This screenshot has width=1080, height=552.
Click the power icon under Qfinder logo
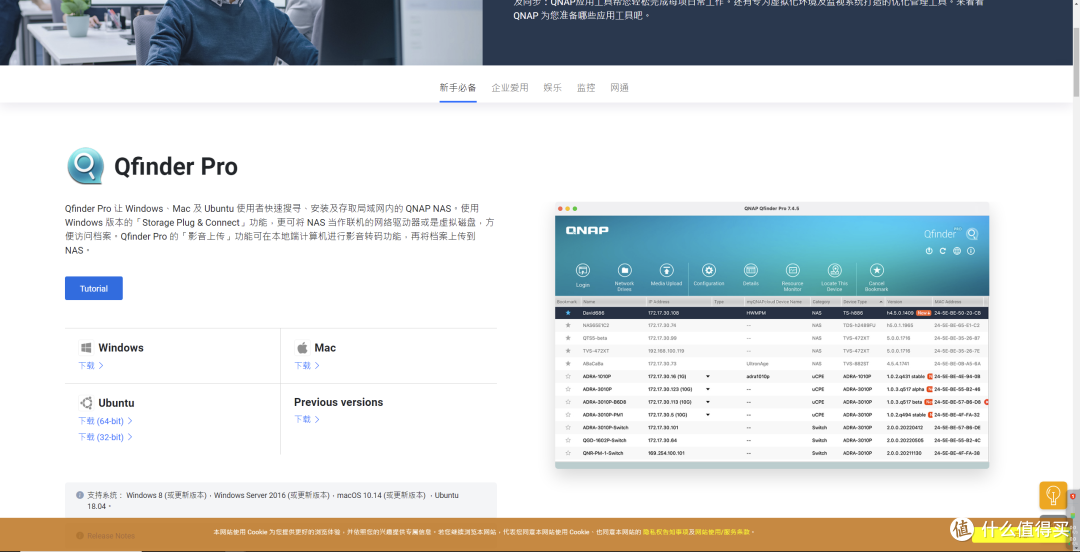[x=928, y=251]
